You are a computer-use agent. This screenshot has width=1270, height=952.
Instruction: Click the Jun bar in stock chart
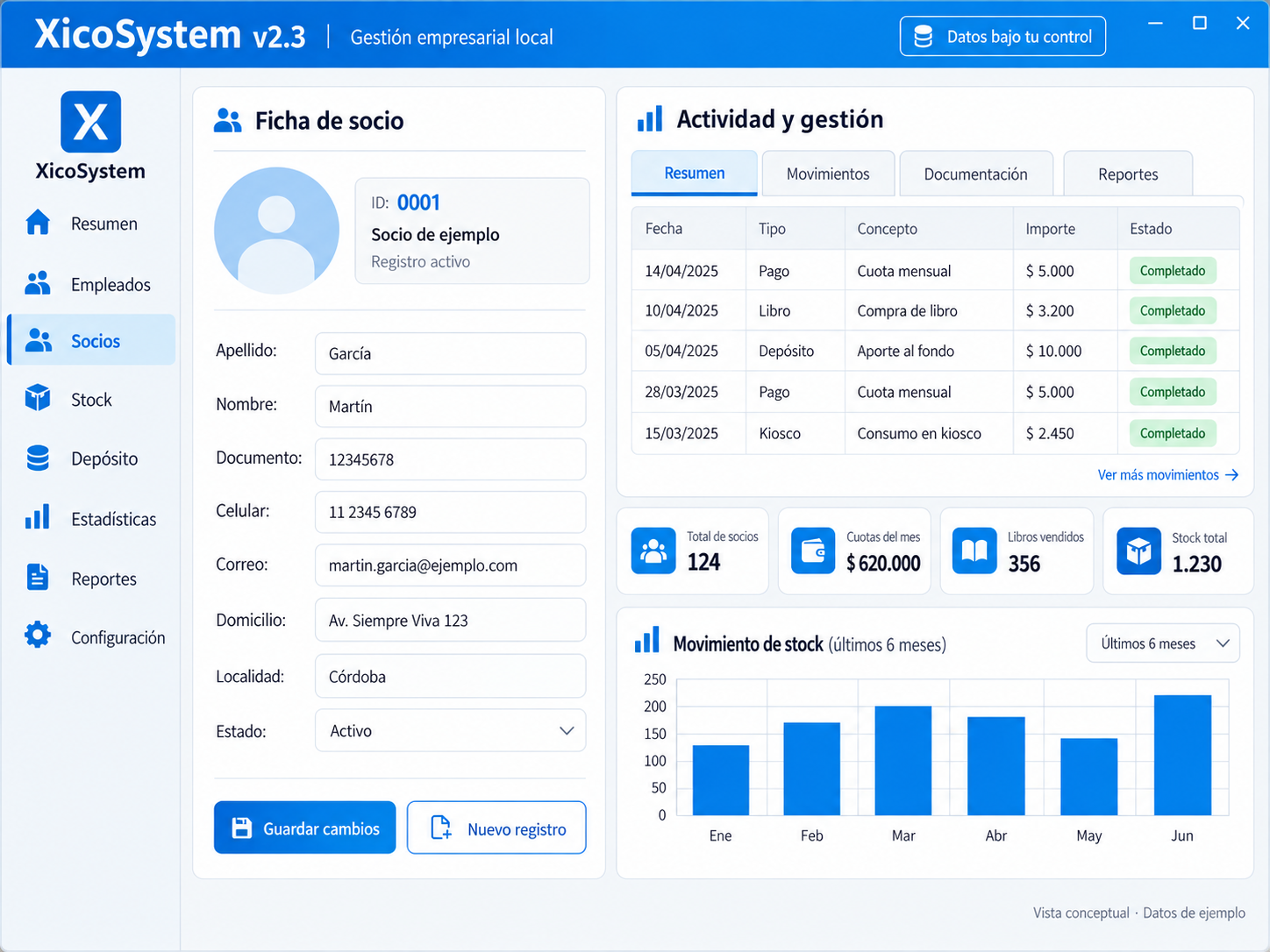click(x=1182, y=755)
